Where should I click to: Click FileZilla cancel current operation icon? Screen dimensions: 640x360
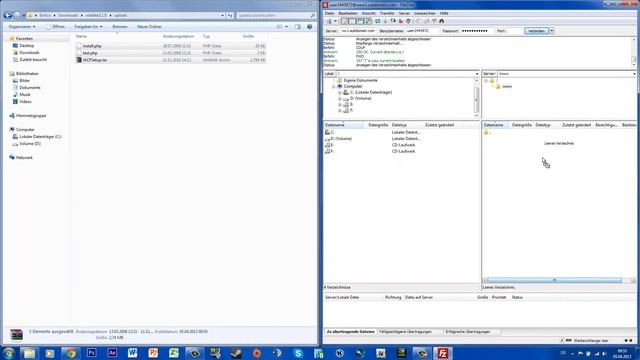393,21
